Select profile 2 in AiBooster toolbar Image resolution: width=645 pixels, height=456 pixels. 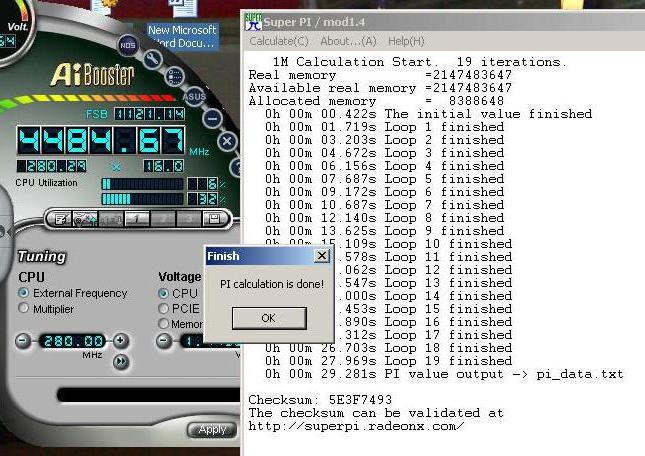[x=163, y=219]
